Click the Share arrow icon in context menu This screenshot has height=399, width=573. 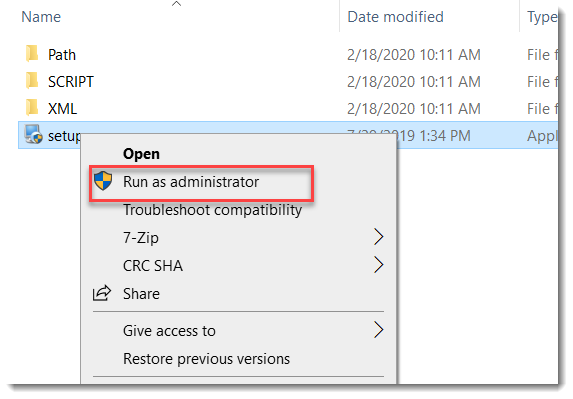pos(102,293)
